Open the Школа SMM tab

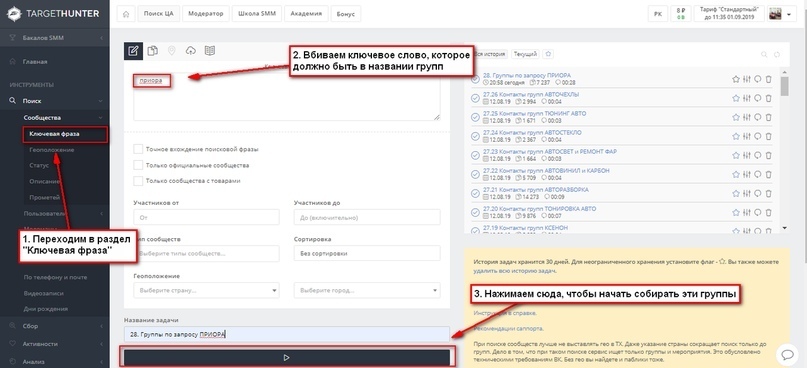pos(257,14)
